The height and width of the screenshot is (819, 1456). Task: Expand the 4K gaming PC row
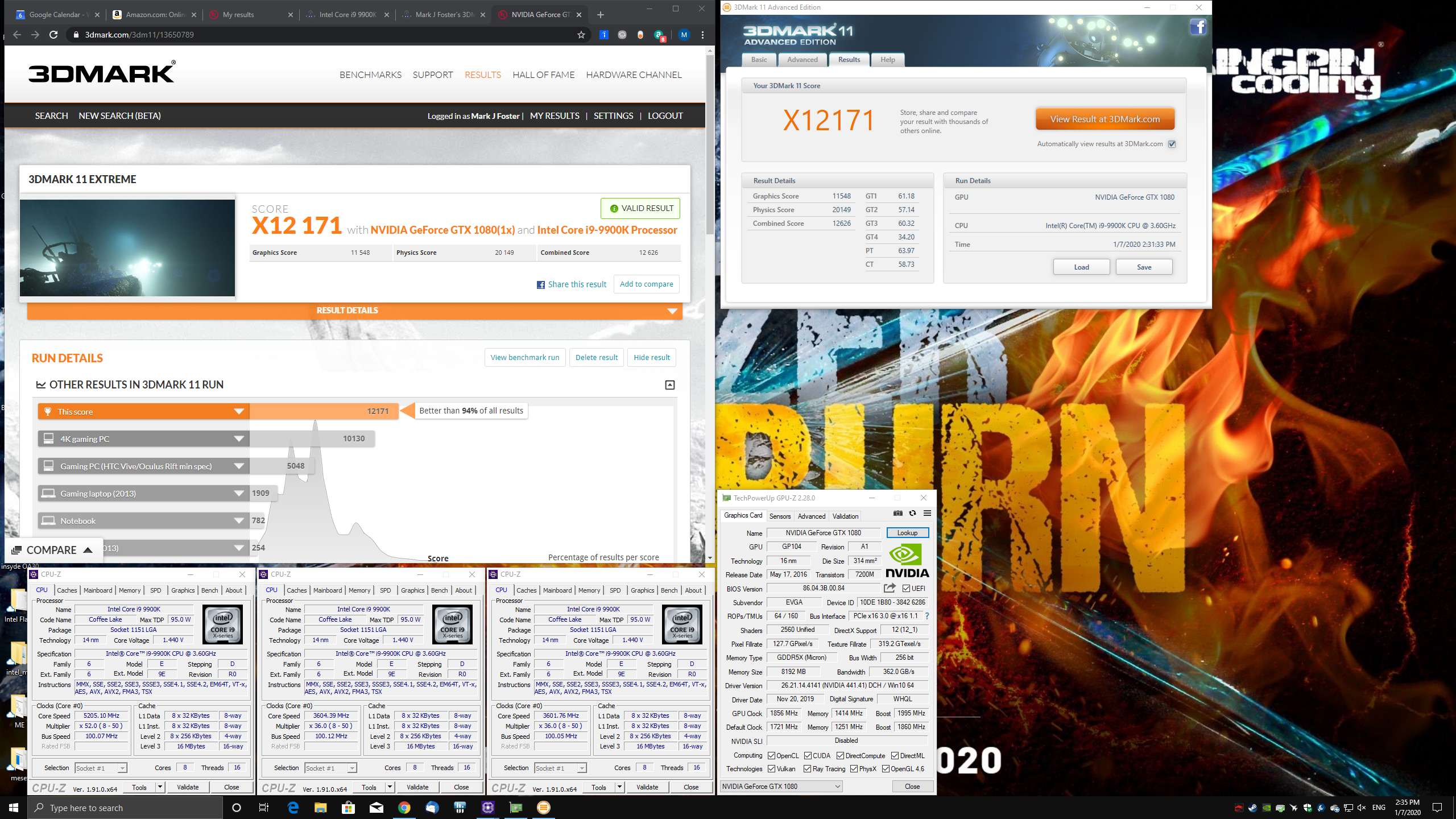click(239, 439)
